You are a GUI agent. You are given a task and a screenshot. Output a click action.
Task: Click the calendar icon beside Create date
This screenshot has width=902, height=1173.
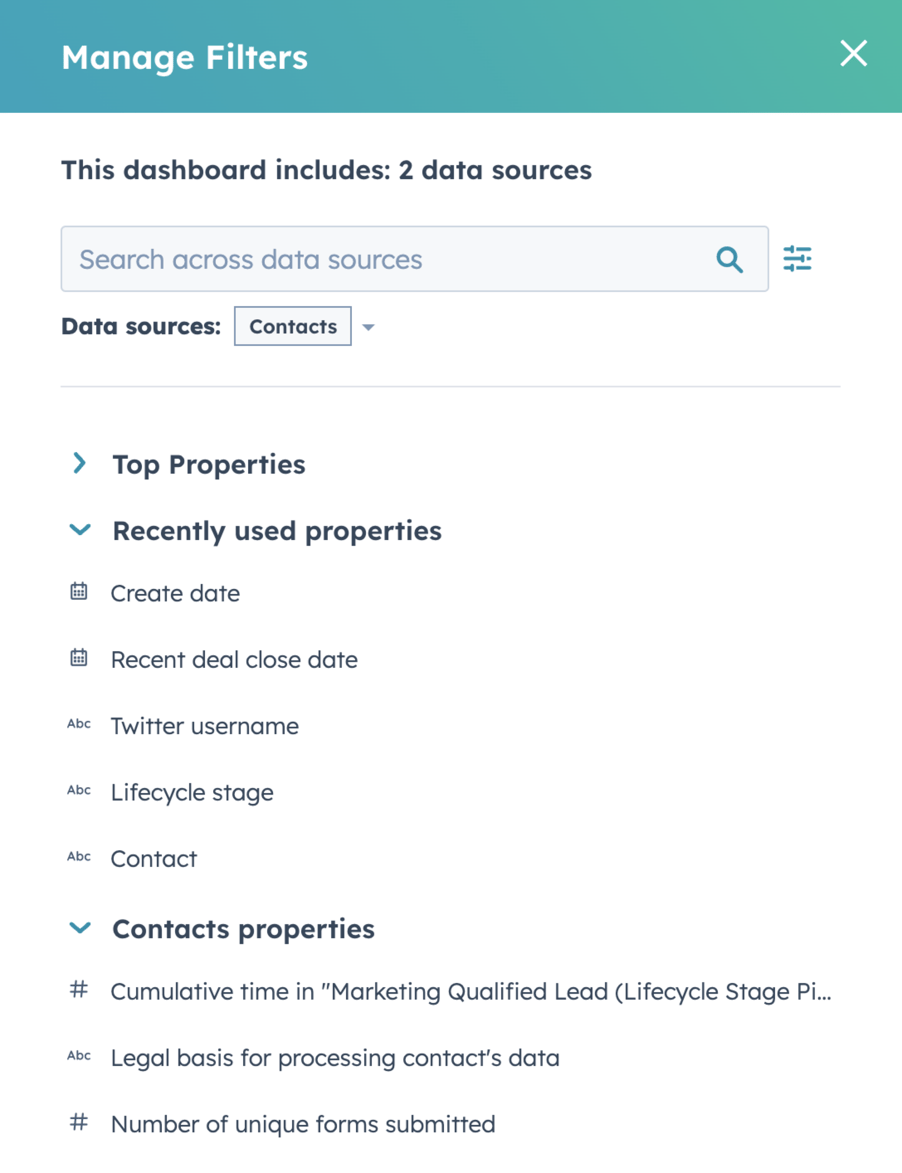[x=79, y=591]
